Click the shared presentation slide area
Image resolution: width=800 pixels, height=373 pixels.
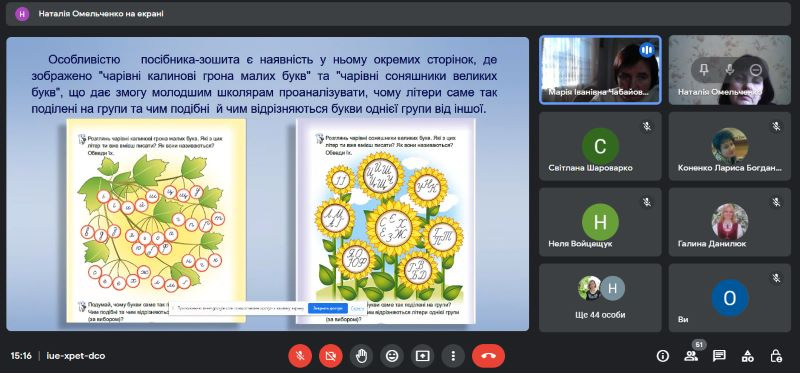pyautogui.click(x=267, y=184)
